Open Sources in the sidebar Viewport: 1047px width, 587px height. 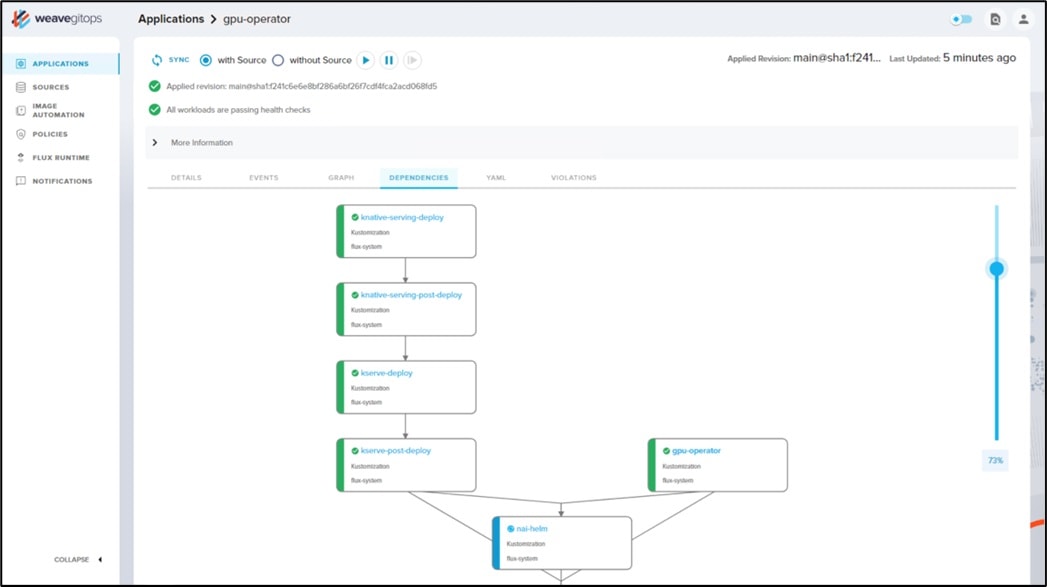pyautogui.click(x=51, y=87)
